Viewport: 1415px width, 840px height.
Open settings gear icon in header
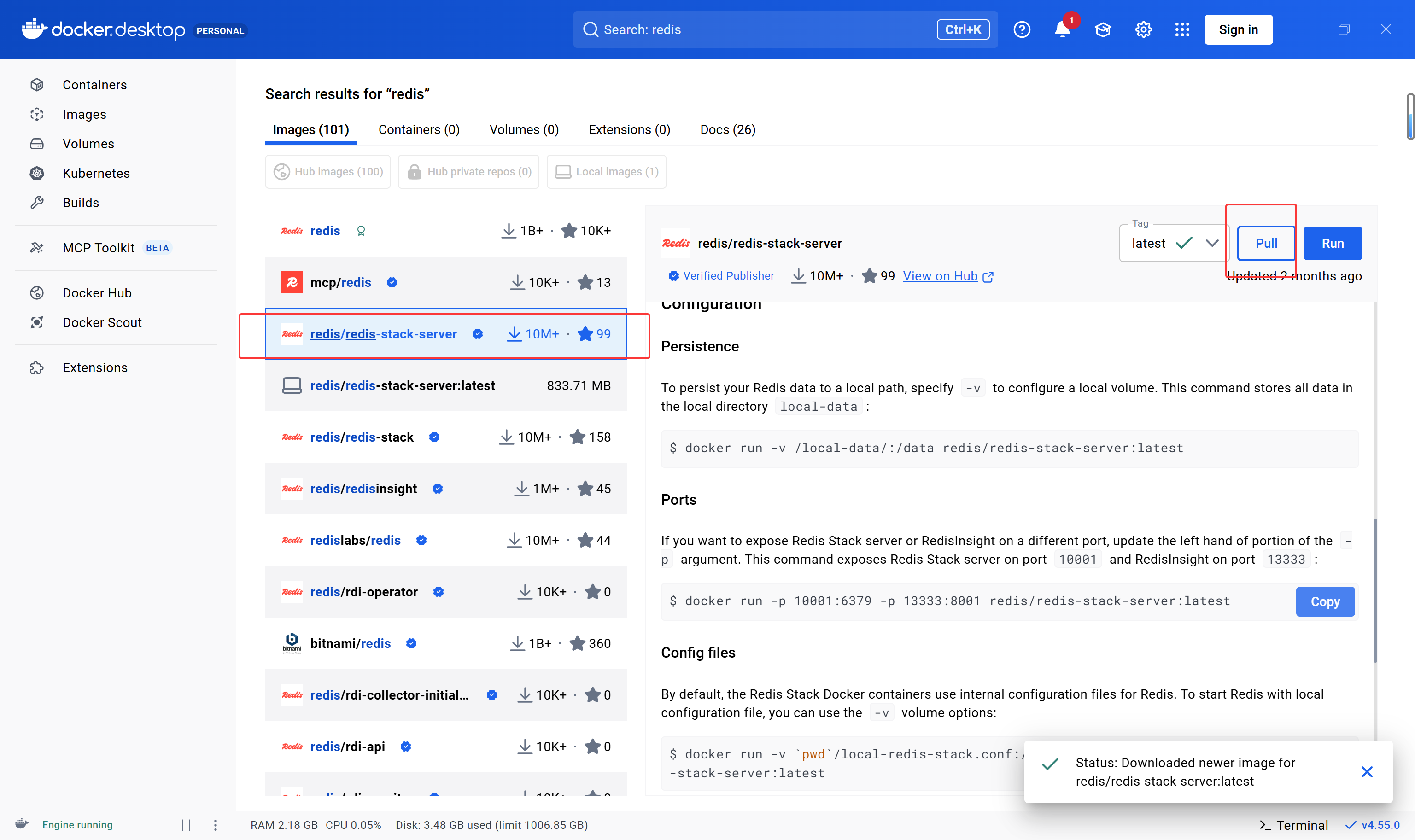point(1143,29)
